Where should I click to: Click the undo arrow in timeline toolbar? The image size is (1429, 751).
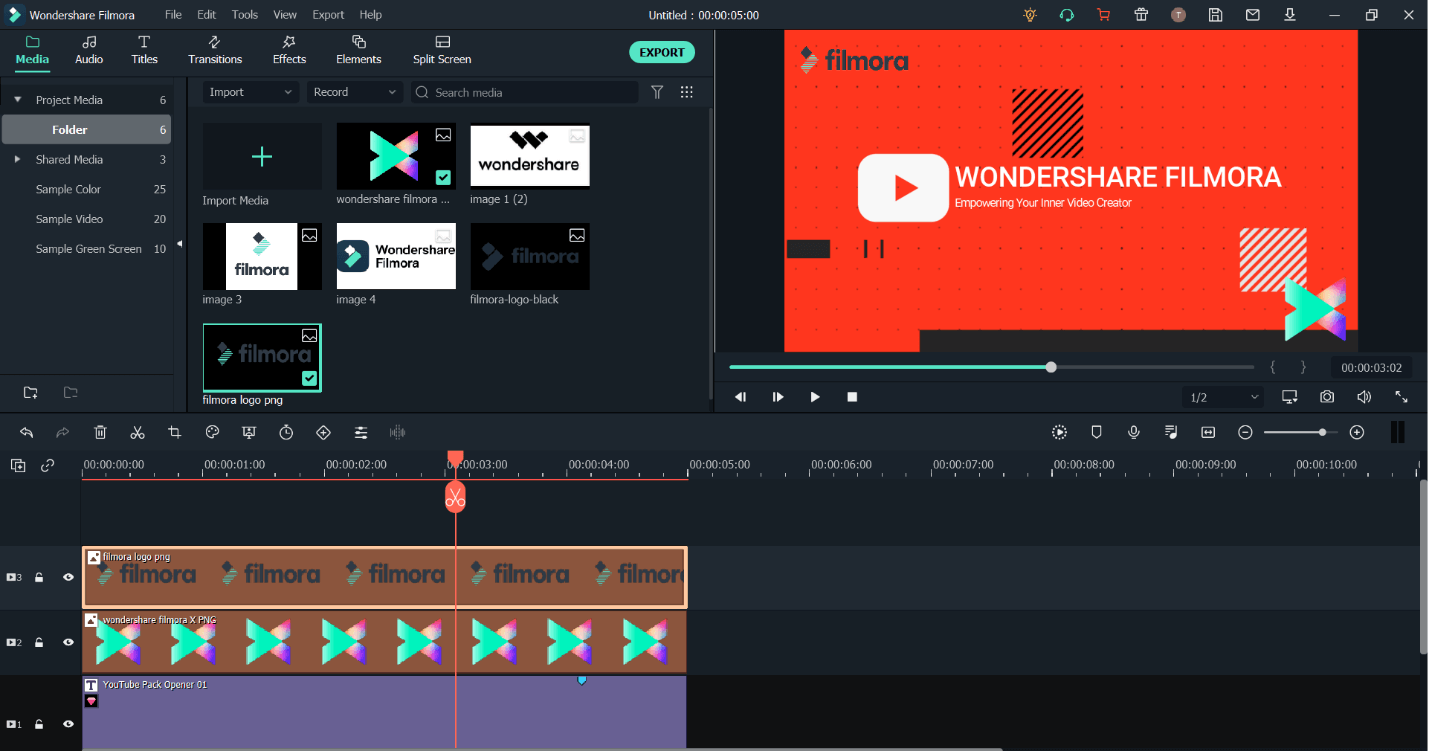tap(27, 432)
